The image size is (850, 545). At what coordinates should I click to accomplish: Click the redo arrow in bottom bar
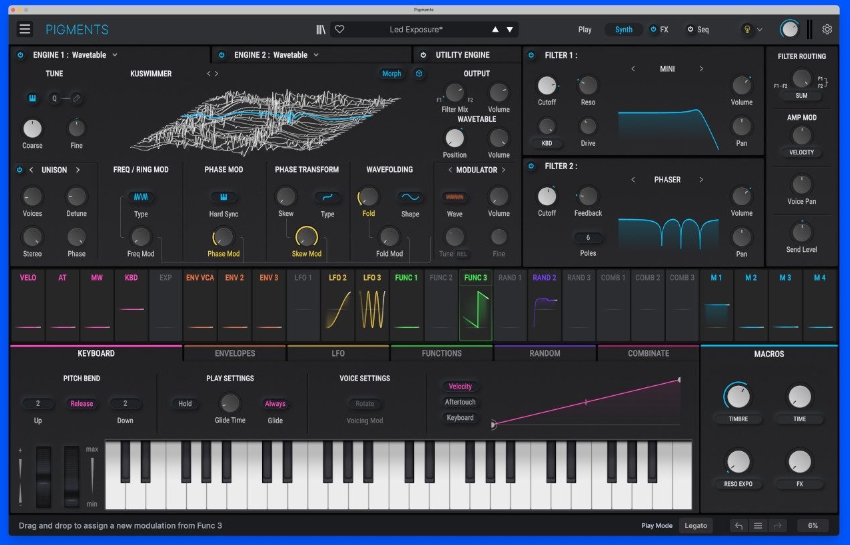(777, 525)
